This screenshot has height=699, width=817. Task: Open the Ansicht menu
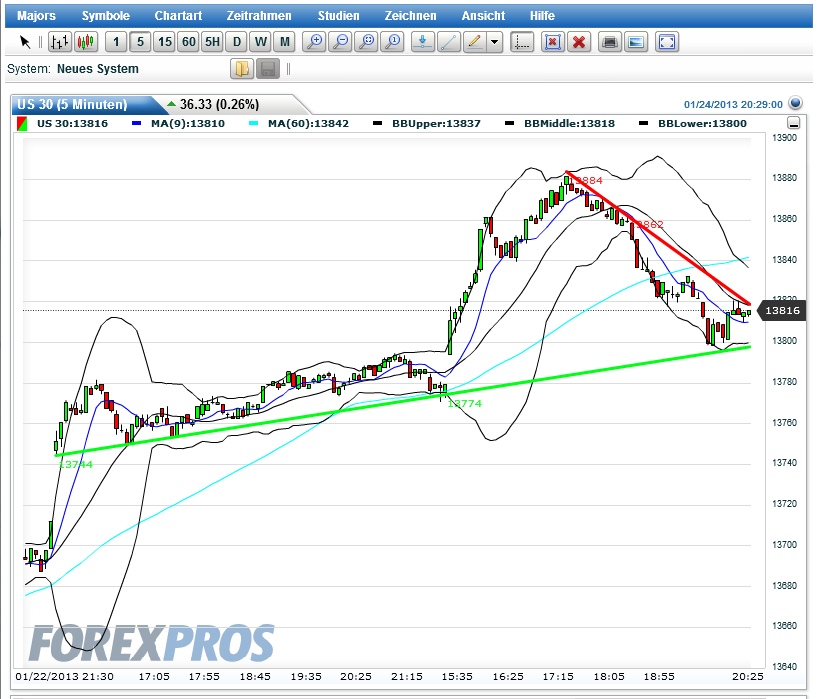pyautogui.click(x=484, y=16)
